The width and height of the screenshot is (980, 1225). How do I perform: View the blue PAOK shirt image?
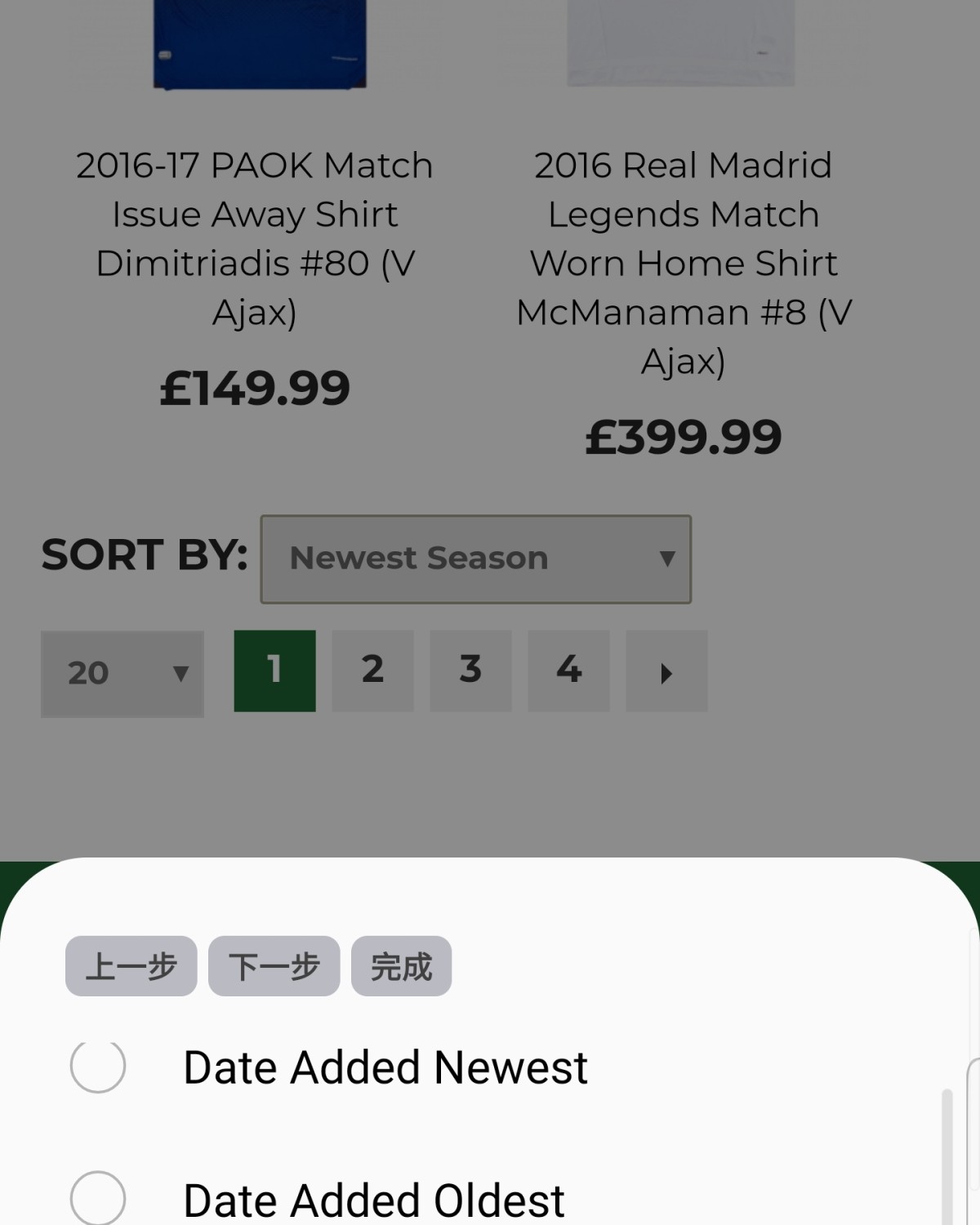coord(260,43)
